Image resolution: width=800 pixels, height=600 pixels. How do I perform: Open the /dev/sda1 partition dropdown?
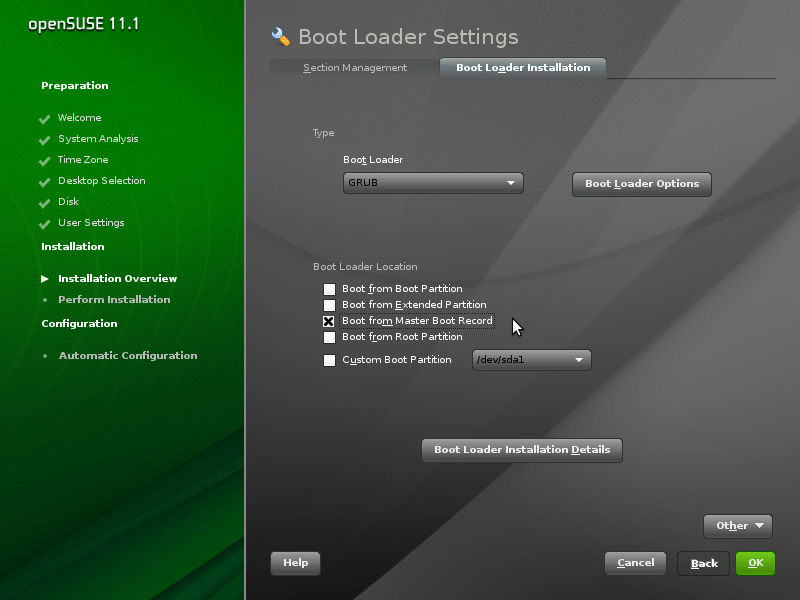(532, 360)
